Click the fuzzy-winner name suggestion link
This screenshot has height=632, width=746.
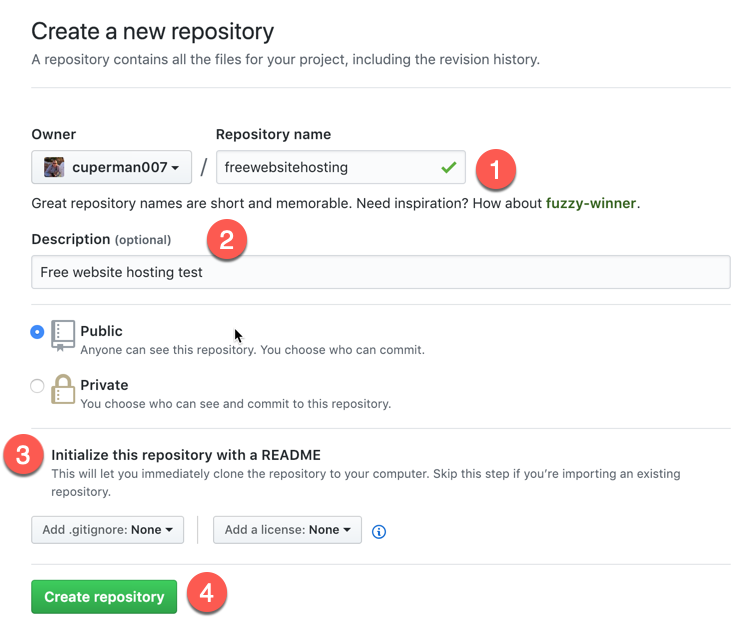click(x=590, y=204)
